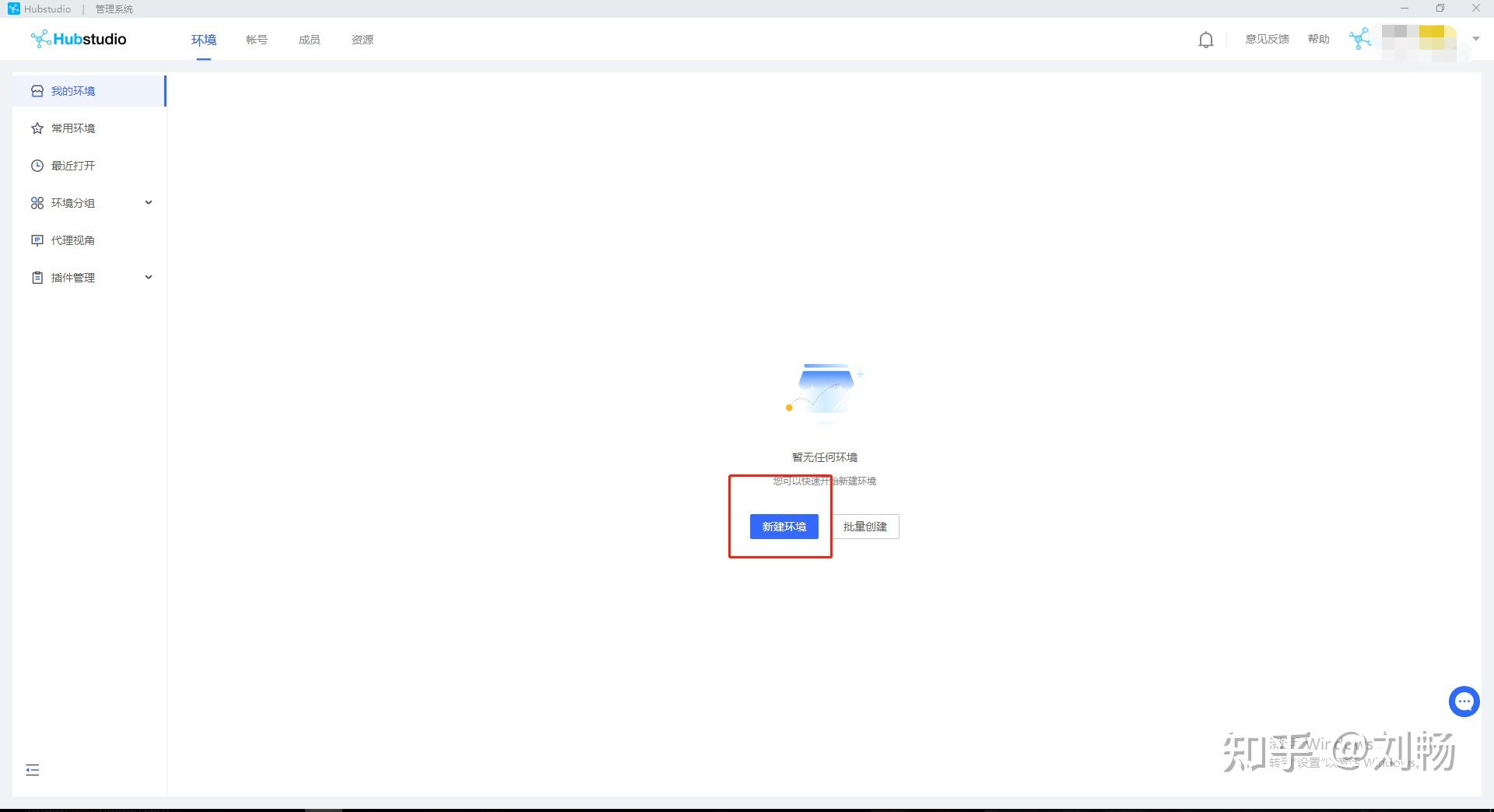Select 最近打开 in the sidebar
1494x812 pixels.
click(x=89, y=166)
